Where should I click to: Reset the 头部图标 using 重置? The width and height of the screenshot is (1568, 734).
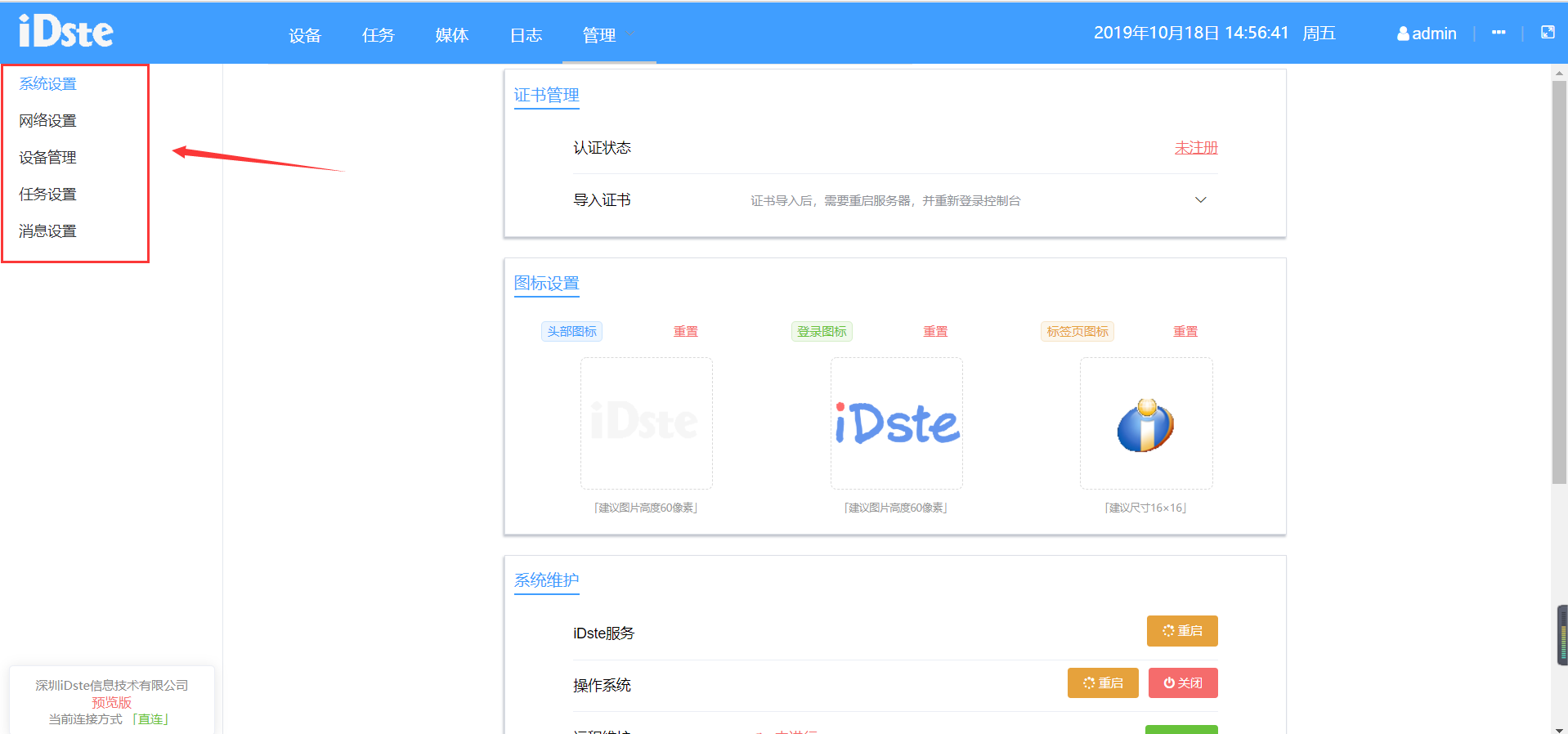tap(685, 332)
